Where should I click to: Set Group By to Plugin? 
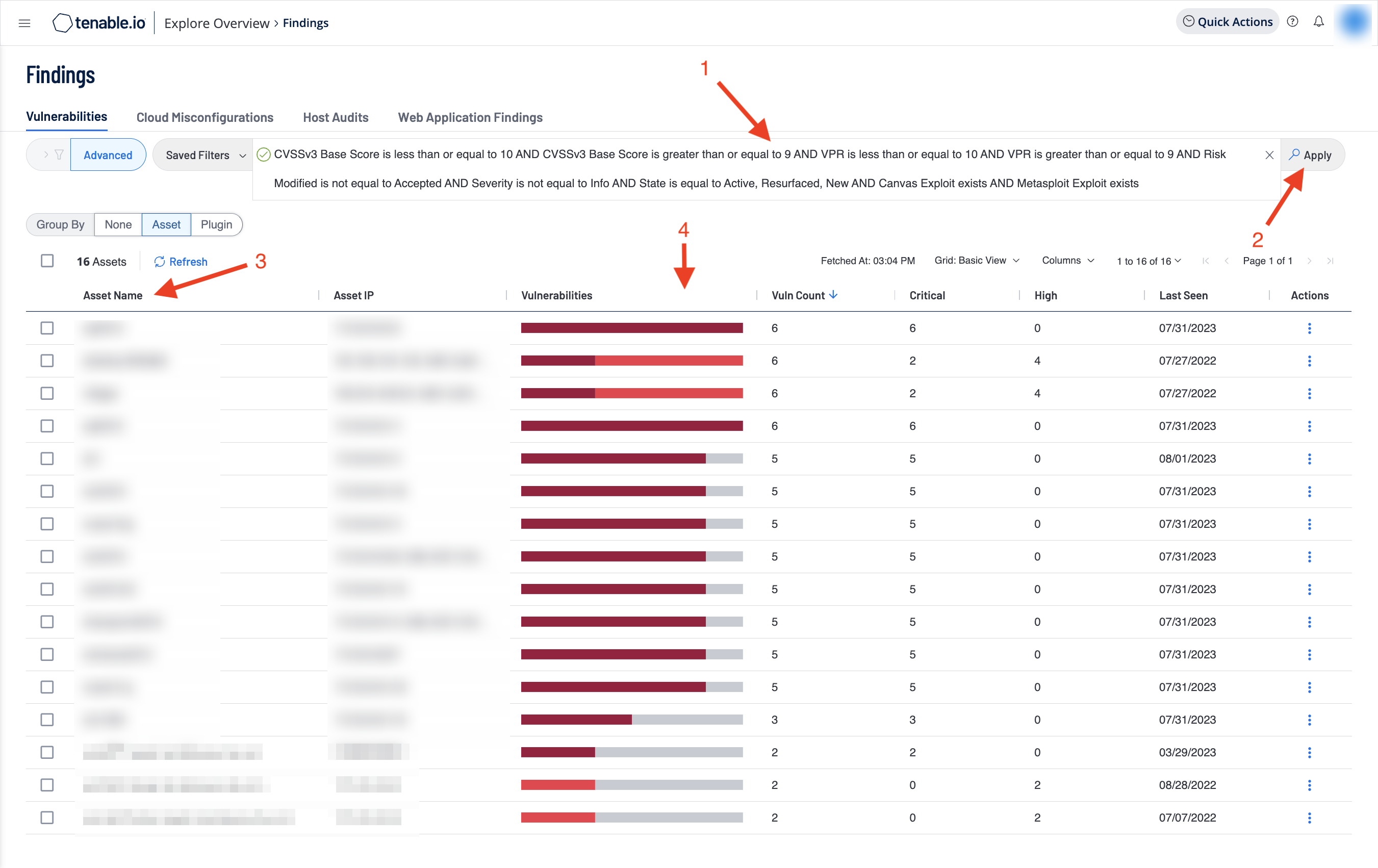pos(216,224)
